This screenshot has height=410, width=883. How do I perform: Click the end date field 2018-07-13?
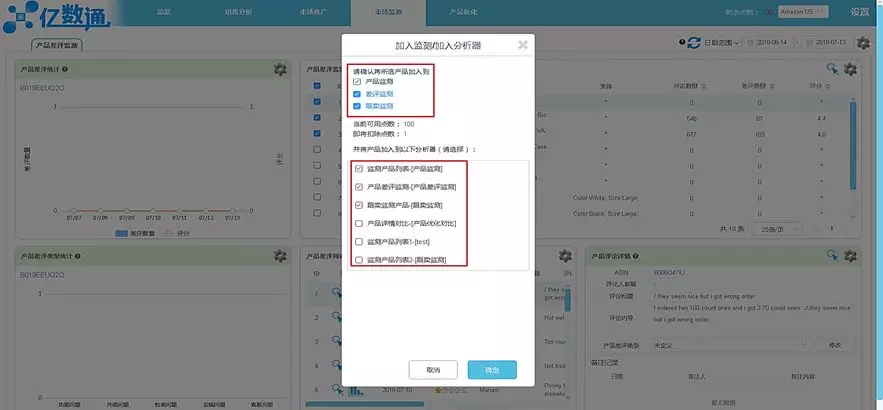827,42
